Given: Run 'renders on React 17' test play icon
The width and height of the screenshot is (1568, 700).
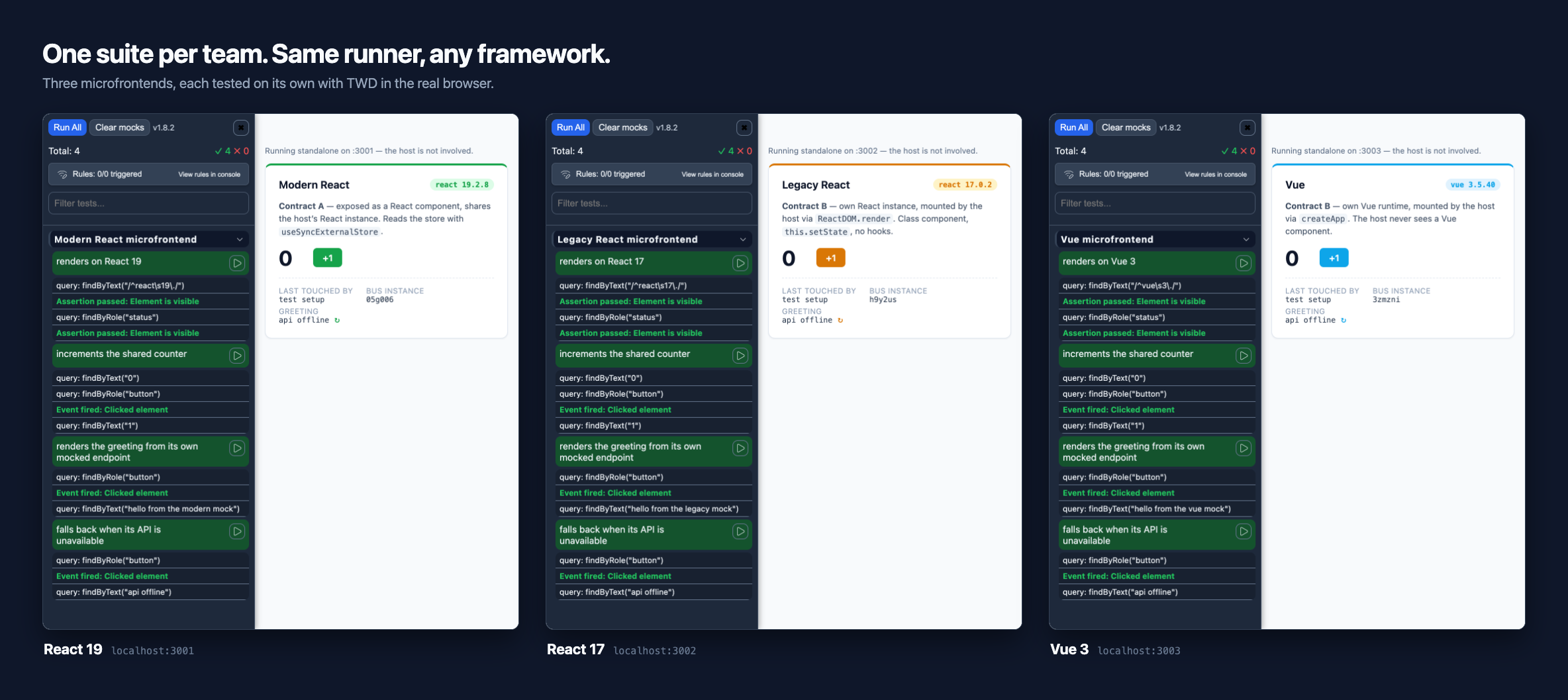Looking at the screenshot, I should [740, 263].
